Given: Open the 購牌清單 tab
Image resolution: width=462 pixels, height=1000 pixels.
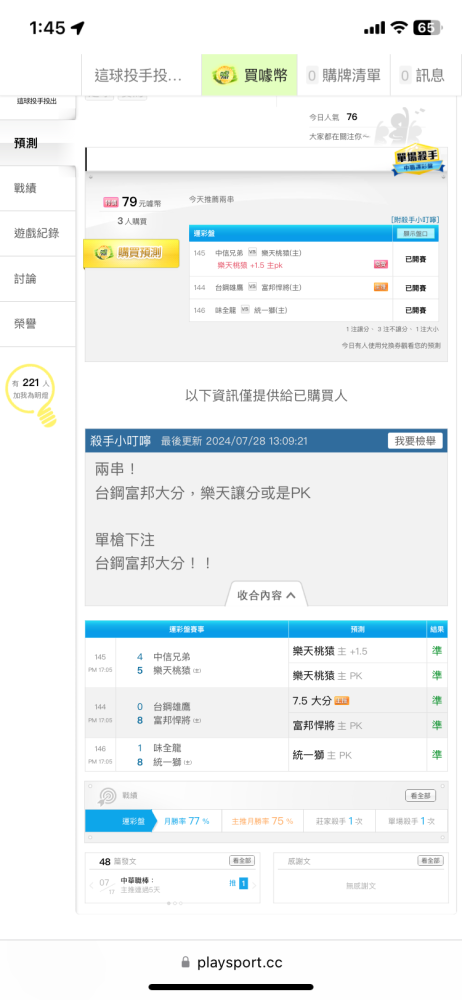Looking at the screenshot, I should [344, 75].
